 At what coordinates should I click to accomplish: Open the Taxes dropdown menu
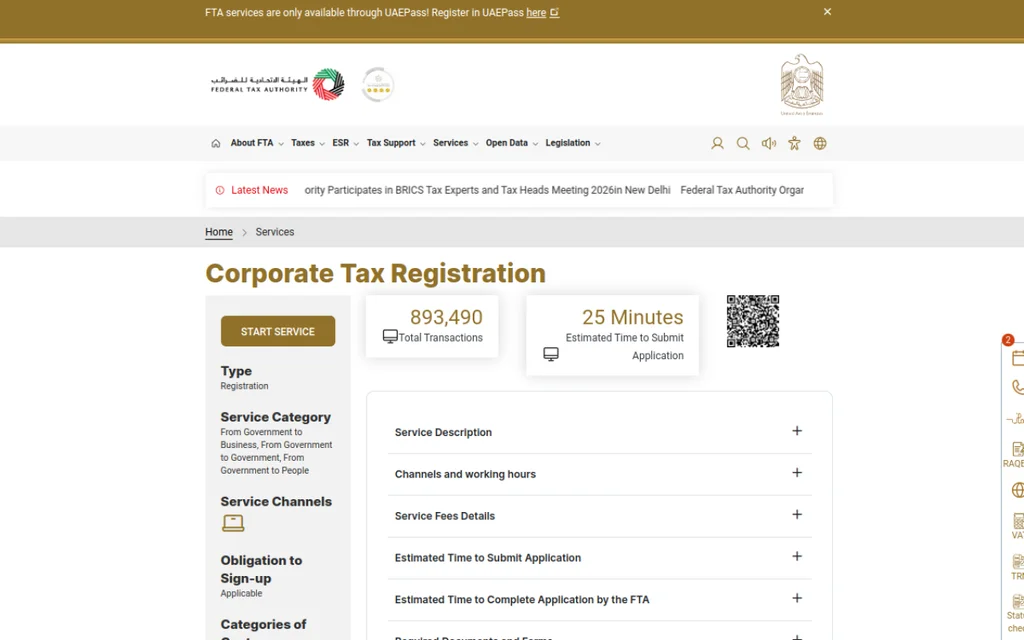pyautogui.click(x=308, y=143)
